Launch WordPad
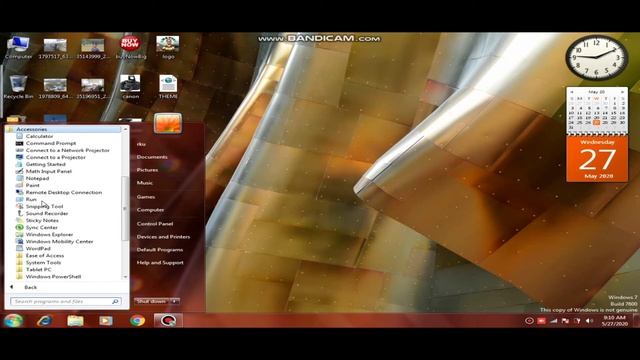This screenshot has width=640, height=360. pos(38,249)
